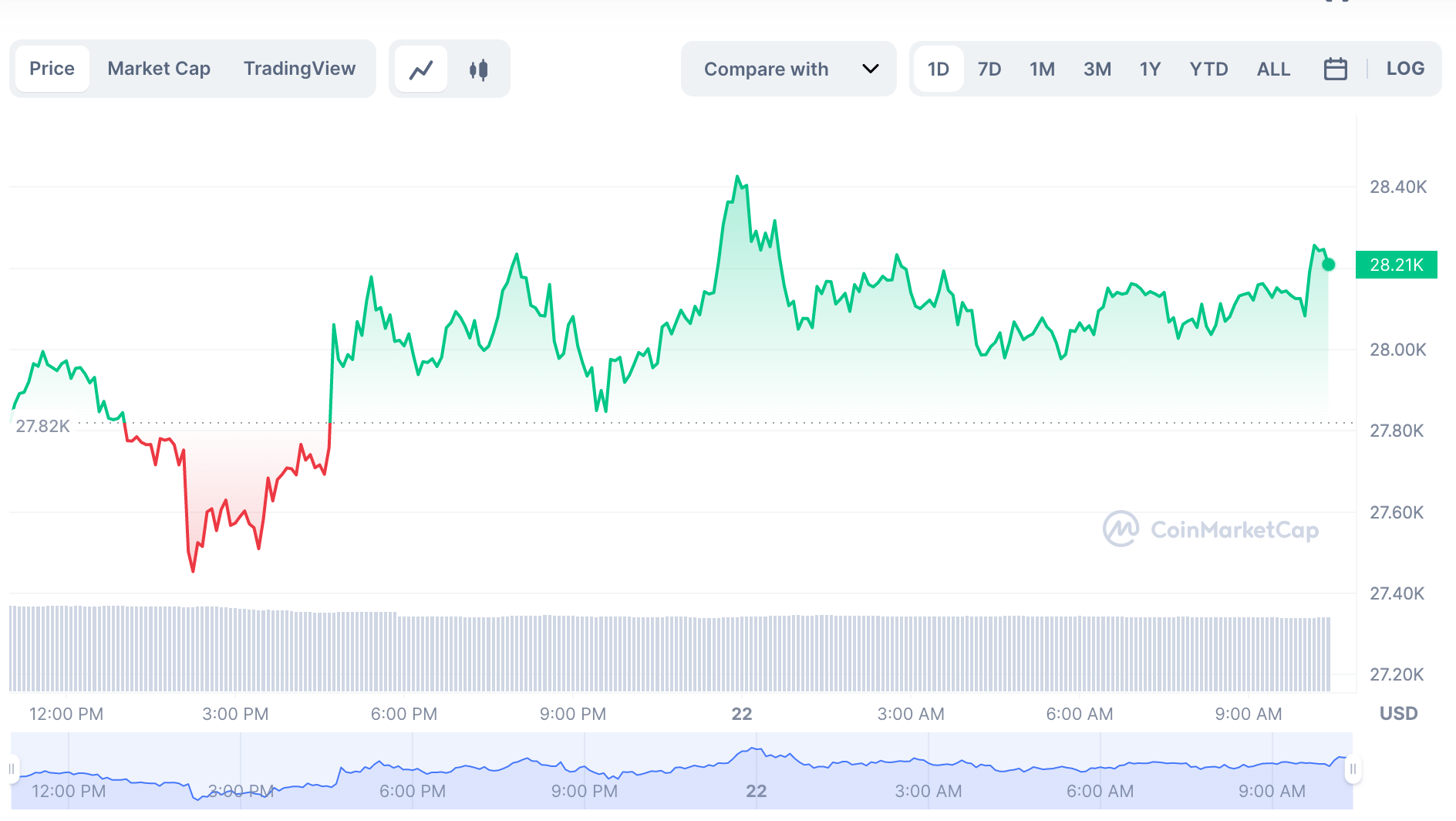Click the 28.00K axis label

[x=1397, y=350]
